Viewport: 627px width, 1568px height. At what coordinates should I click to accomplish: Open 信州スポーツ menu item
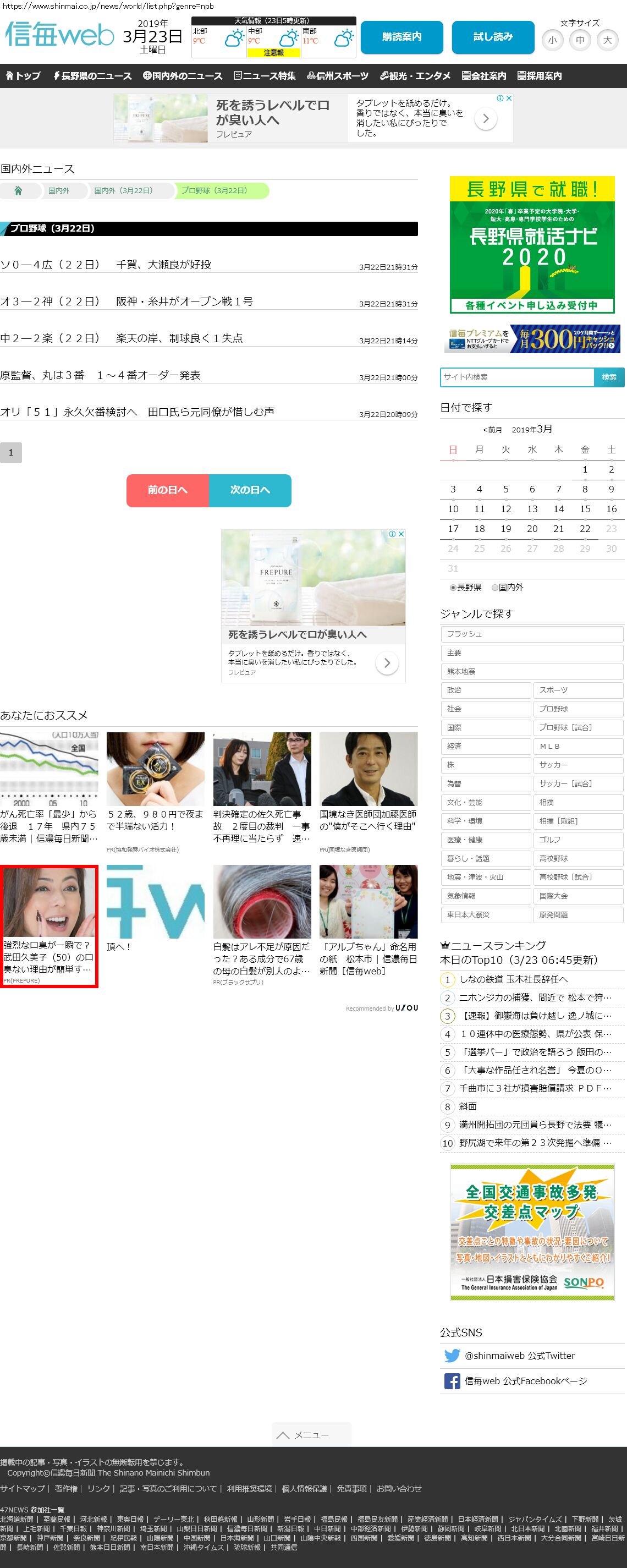tap(338, 76)
